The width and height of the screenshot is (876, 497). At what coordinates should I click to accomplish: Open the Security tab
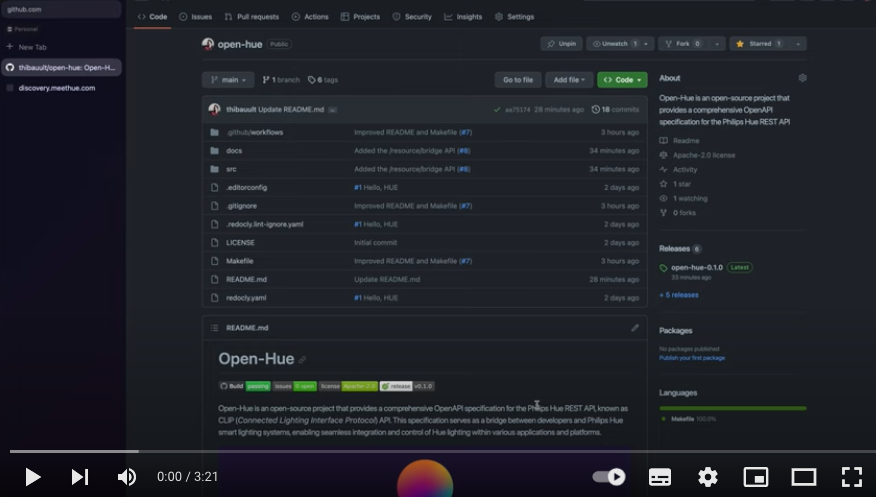pyautogui.click(x=412, y=17)
